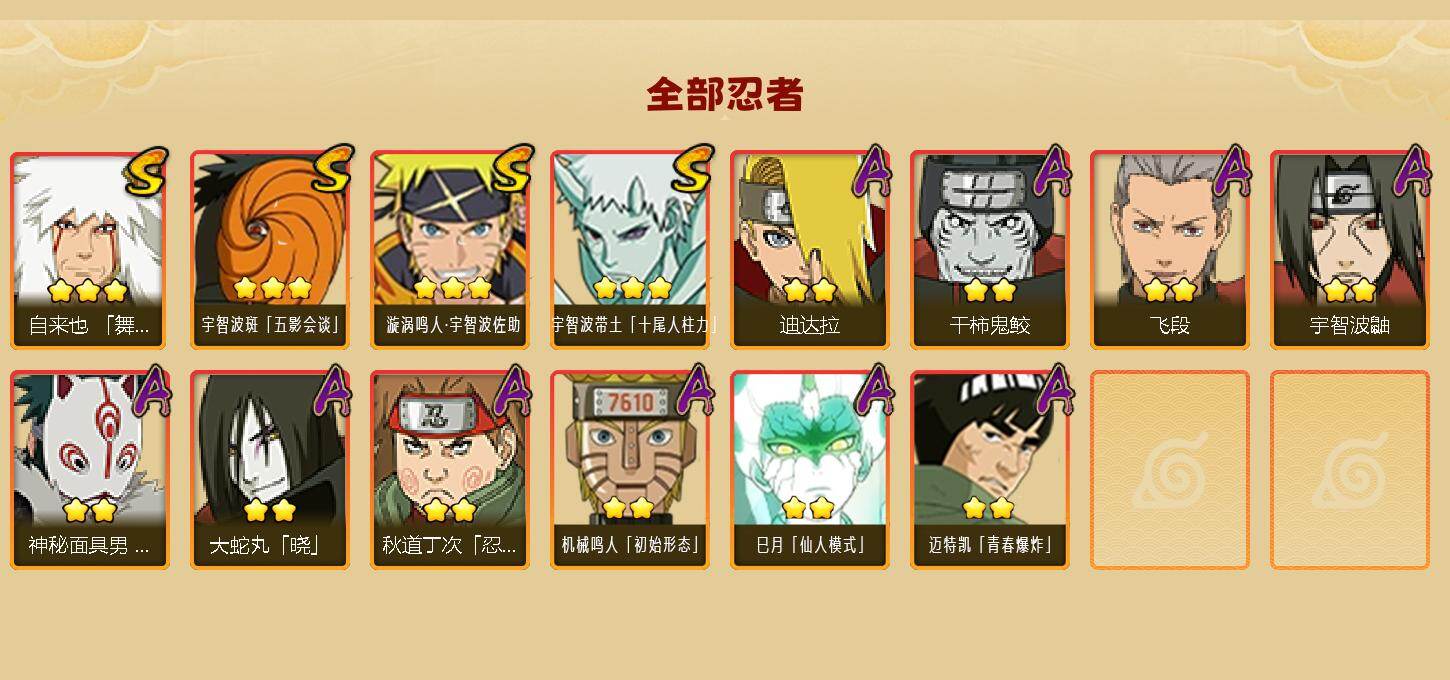Open the 宇智波斑「五影会谈」 ninja card
The height and width of the screenshot is (680, 1450).
[x=270, y=250]
